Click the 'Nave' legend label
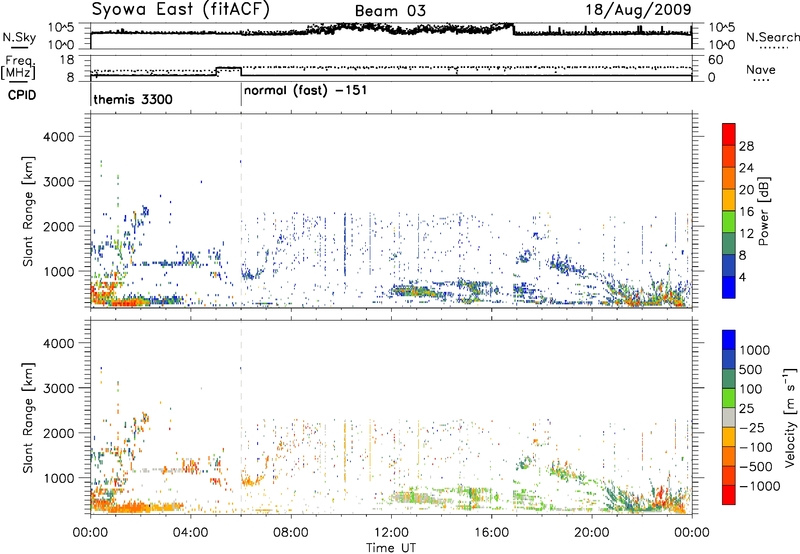Viewport: 800px width, 554px height. pos(761,69)
